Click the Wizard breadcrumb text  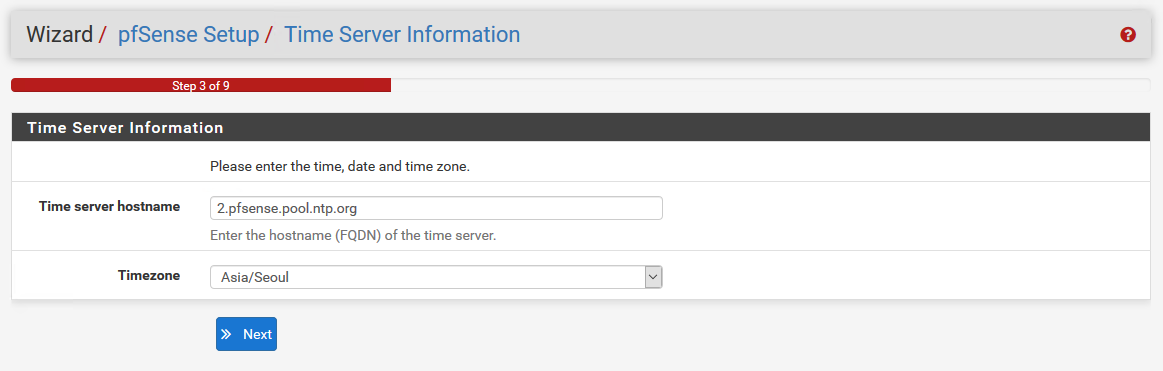[59, 34]
